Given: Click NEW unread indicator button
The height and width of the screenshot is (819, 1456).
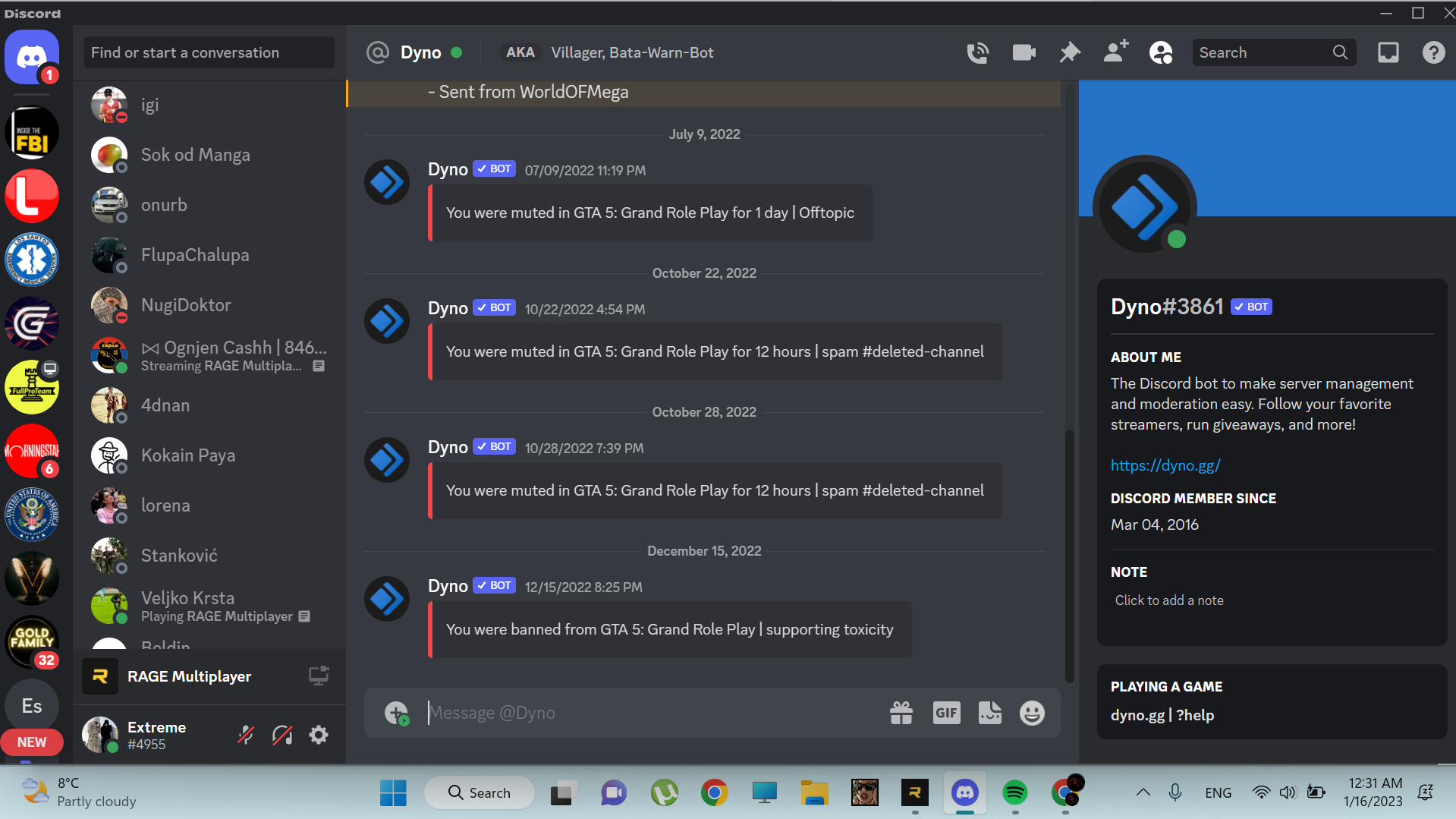Looking at the screenshot, I should (x=32, y=742).
